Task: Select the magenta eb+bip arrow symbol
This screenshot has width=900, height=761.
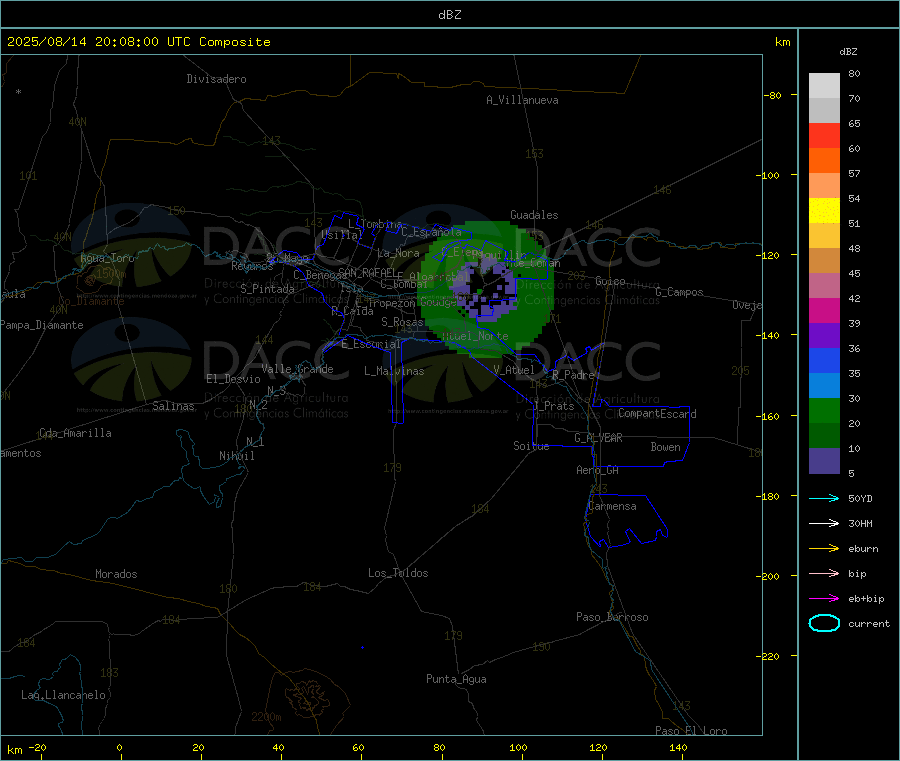Action: point(824,599)
